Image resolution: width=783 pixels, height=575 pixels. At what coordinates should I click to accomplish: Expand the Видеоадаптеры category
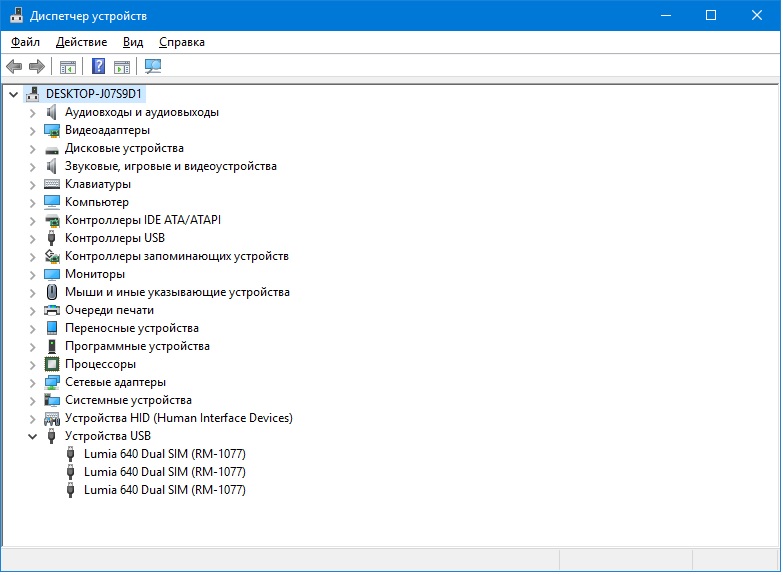point(32,131)
